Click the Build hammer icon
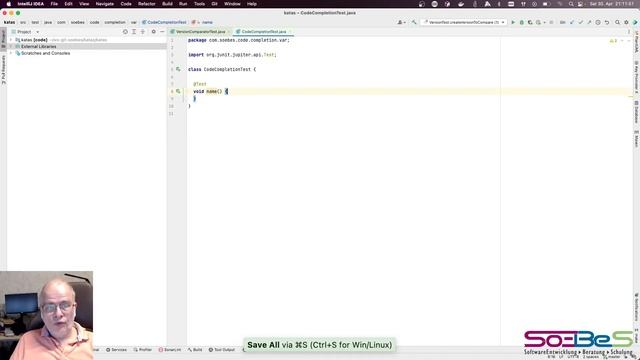640x360 pixels. 414,22
